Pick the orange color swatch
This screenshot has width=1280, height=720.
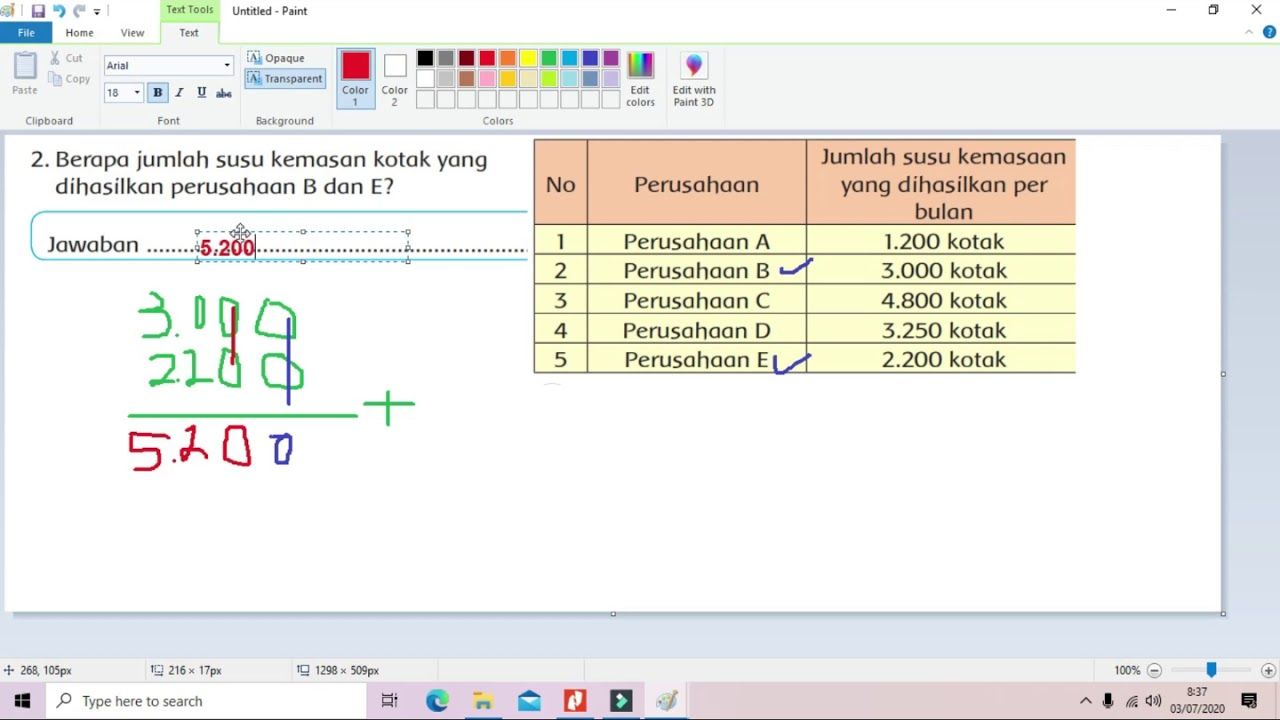click(508, 58)
